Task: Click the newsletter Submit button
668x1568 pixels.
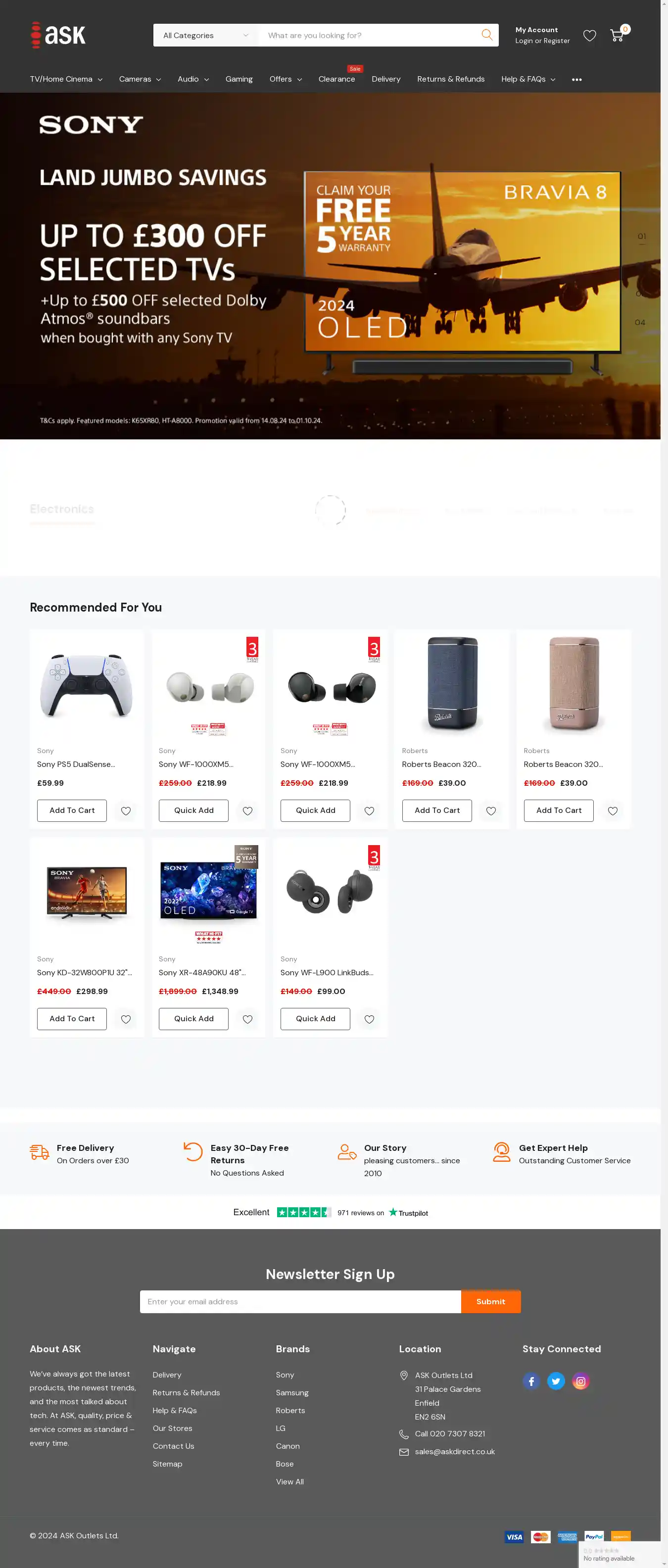Action: click(x=491, y=1301)
